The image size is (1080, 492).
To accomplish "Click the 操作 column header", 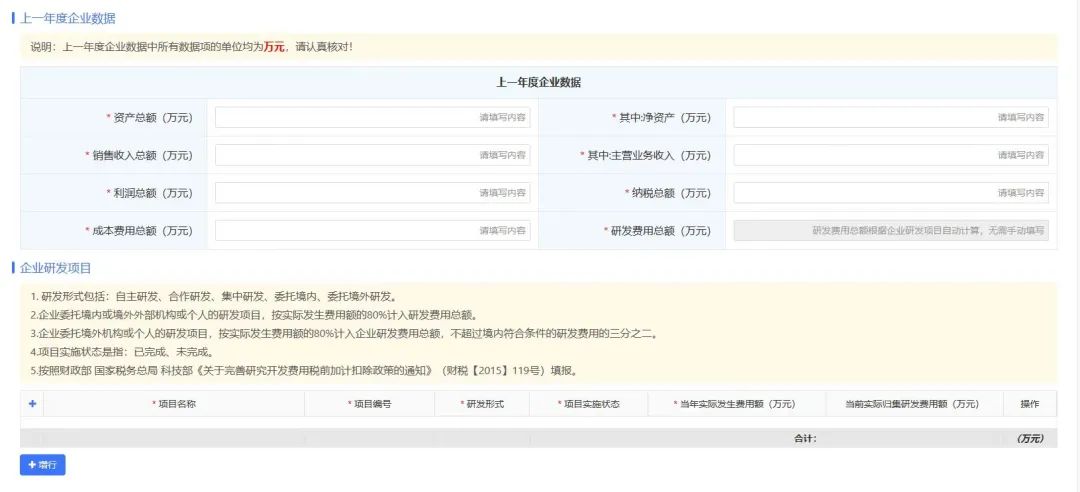I will point(1029,404).
